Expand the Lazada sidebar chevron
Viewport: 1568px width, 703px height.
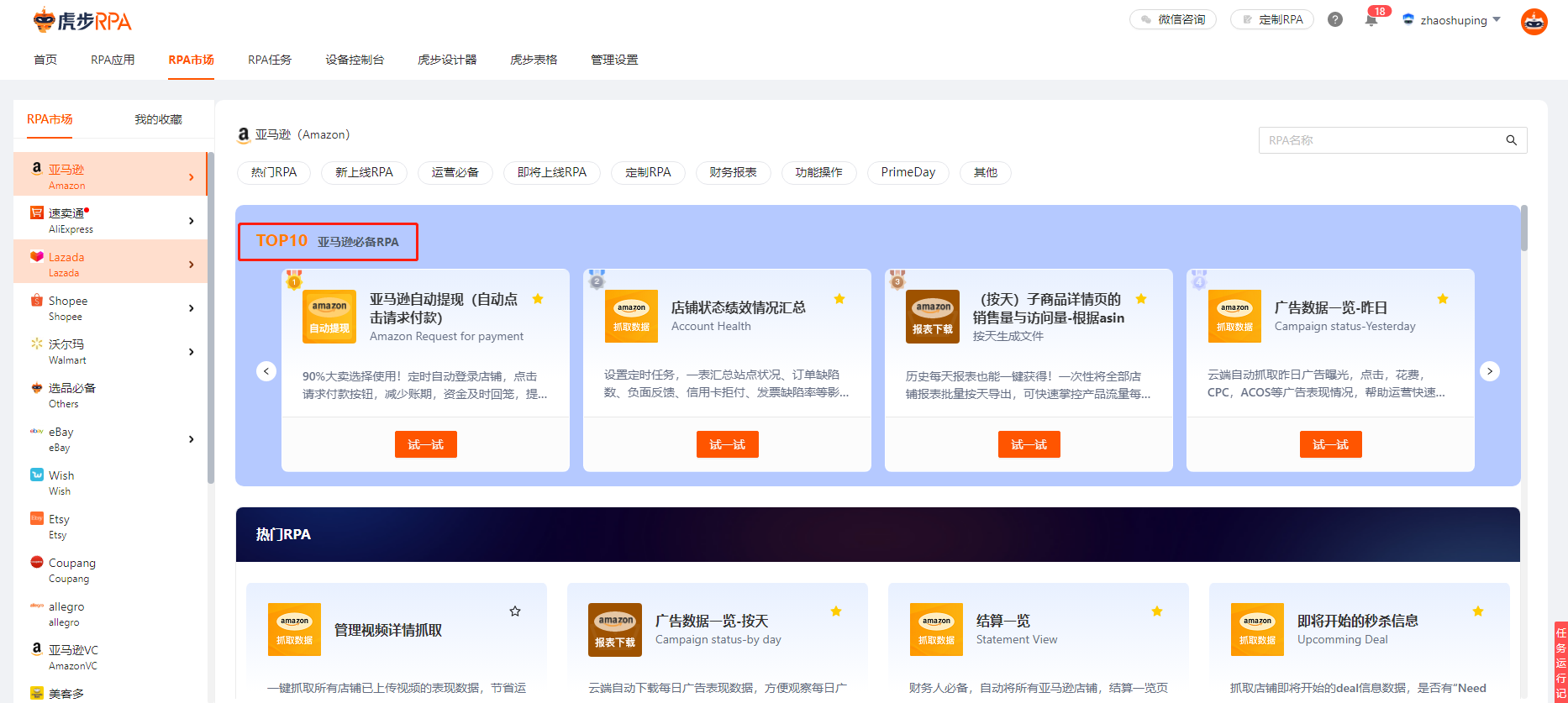[x=192, y=265]
